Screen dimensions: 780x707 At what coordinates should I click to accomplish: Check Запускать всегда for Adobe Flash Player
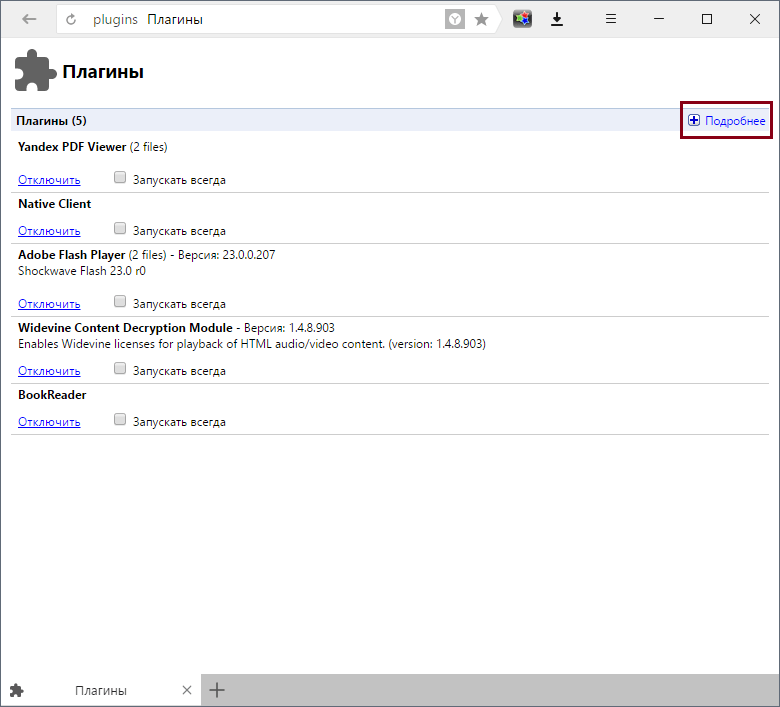tap(120, 301)
